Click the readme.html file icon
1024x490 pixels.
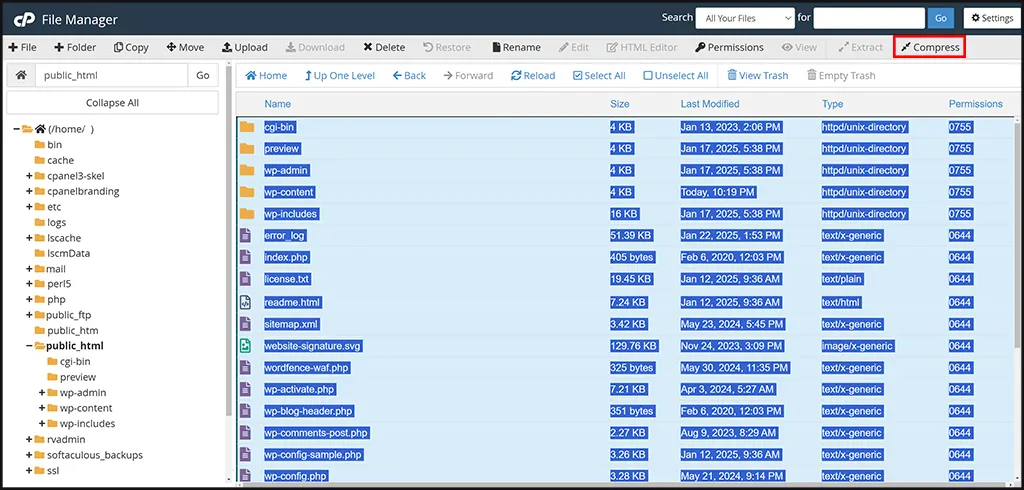[x=246, y=302]
